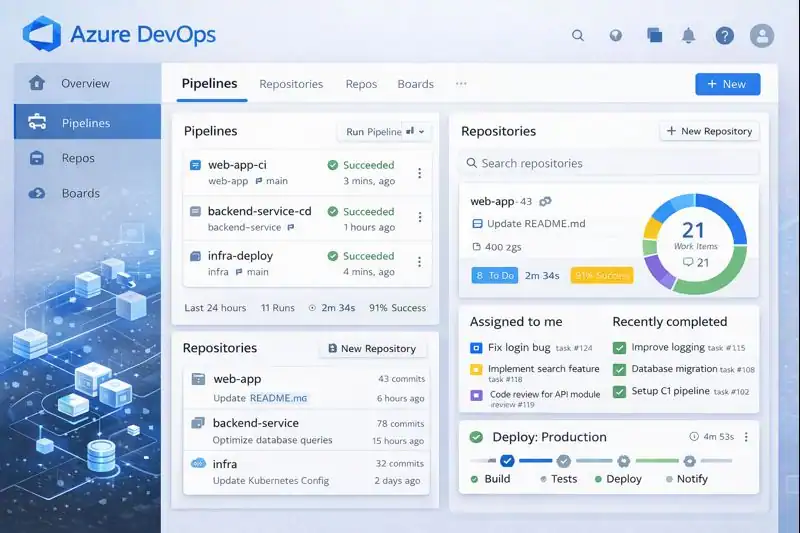Switch to the Repositories tab
This screenshot has width=800, height=533.
point(291,84)
